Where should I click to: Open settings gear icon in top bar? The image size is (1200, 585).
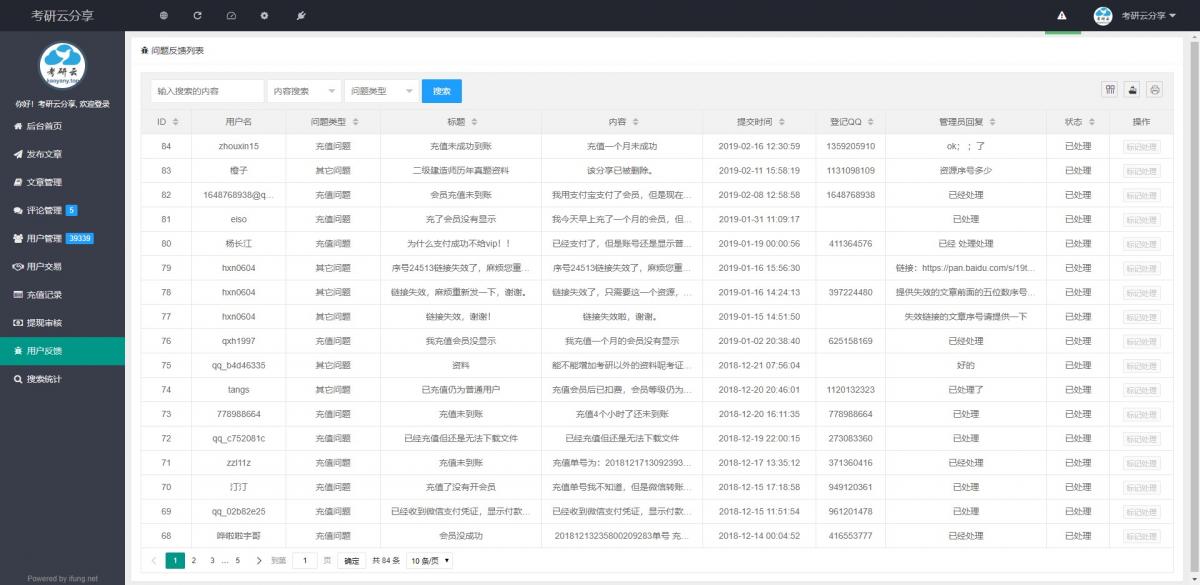coord(264,16)
